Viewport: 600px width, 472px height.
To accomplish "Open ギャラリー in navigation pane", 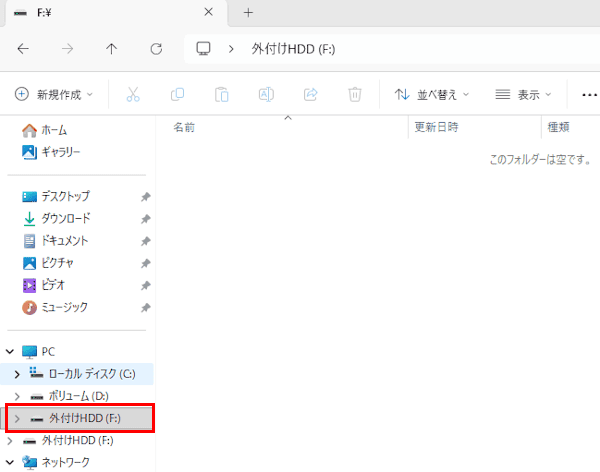I will pos(51,152).
